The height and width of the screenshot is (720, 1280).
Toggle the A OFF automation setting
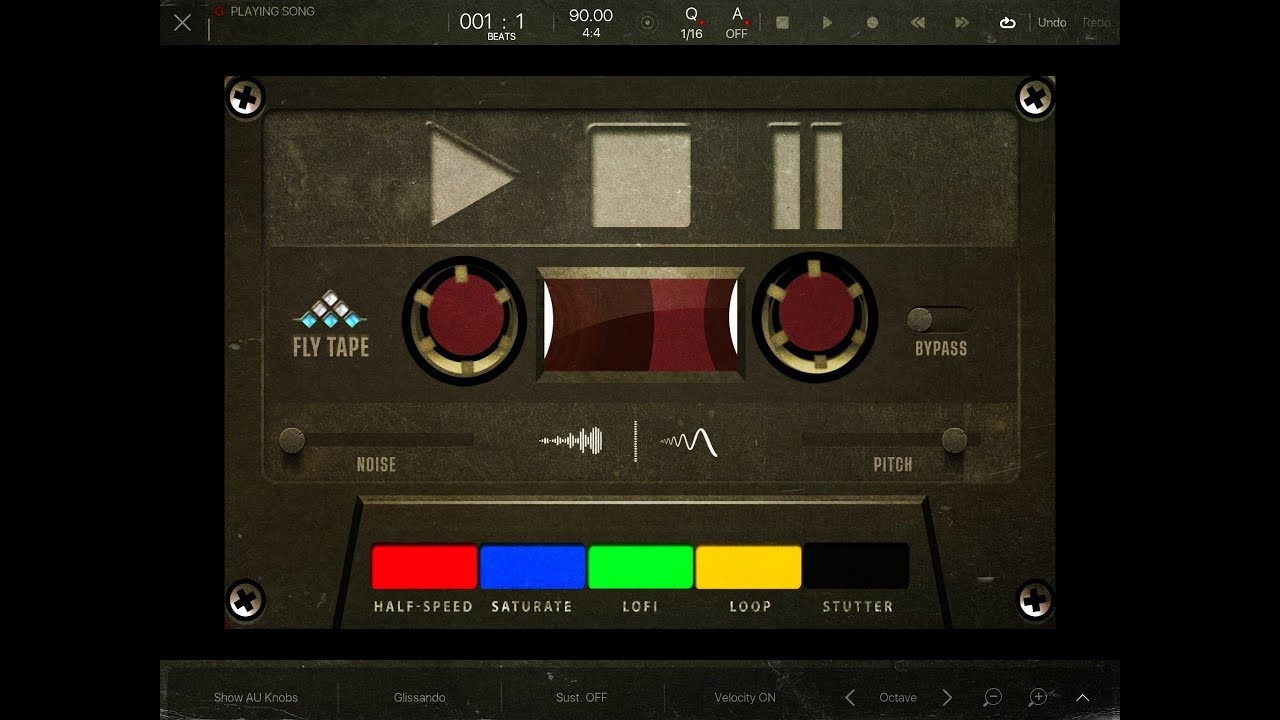click(737, 23)
